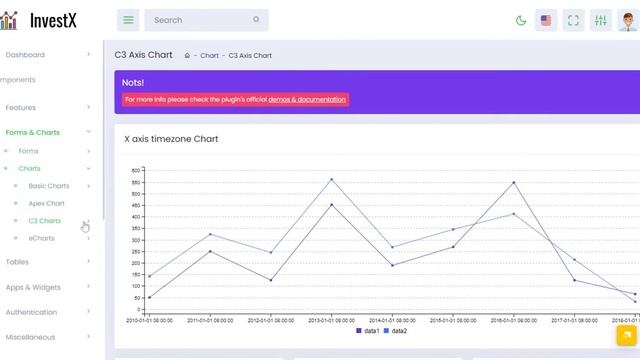
Task: Toggle data2 legend color swatch
Action: pyautogui.click(x=386, y=331)
